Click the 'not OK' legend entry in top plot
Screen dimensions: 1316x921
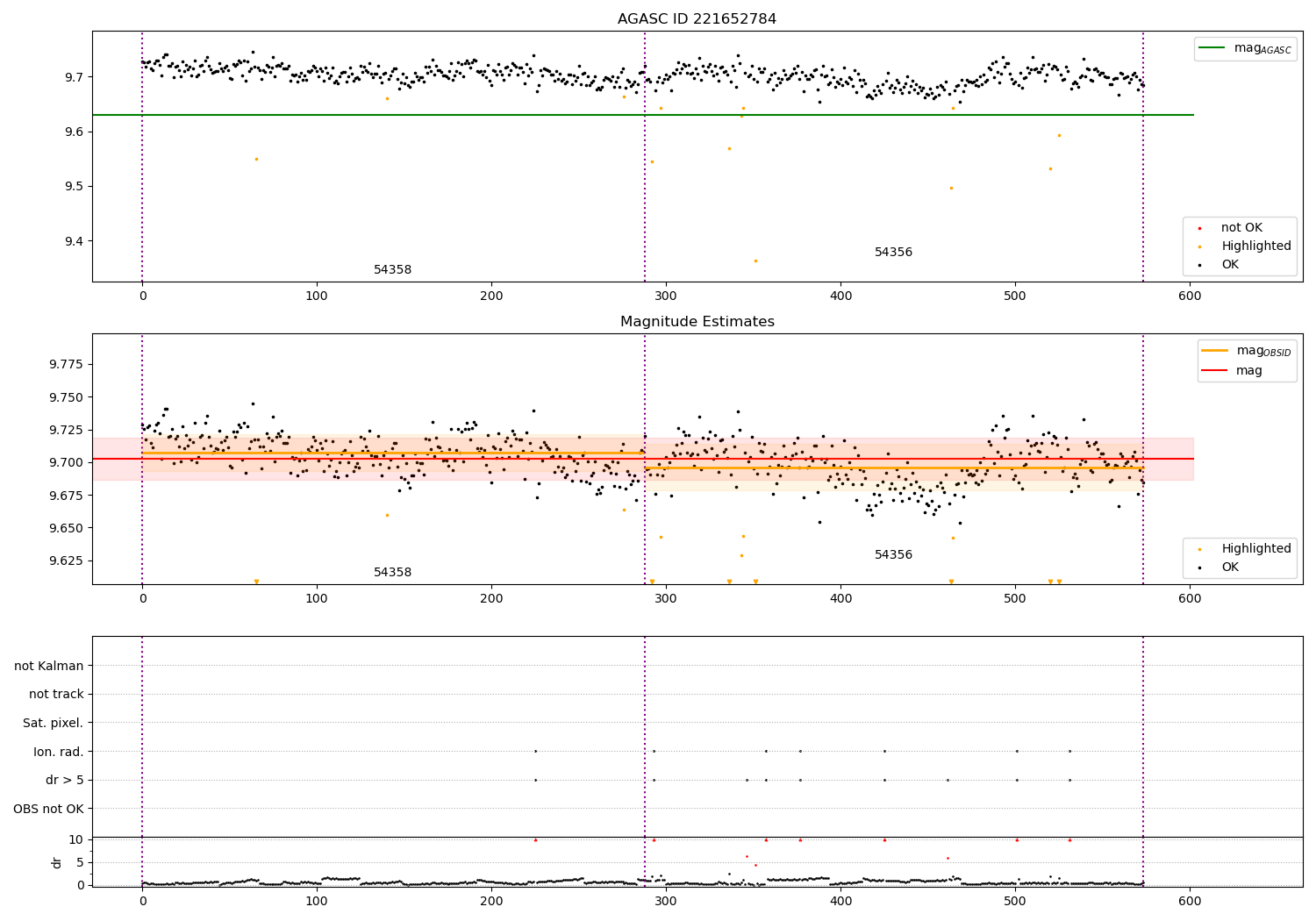coord(1241,228)
